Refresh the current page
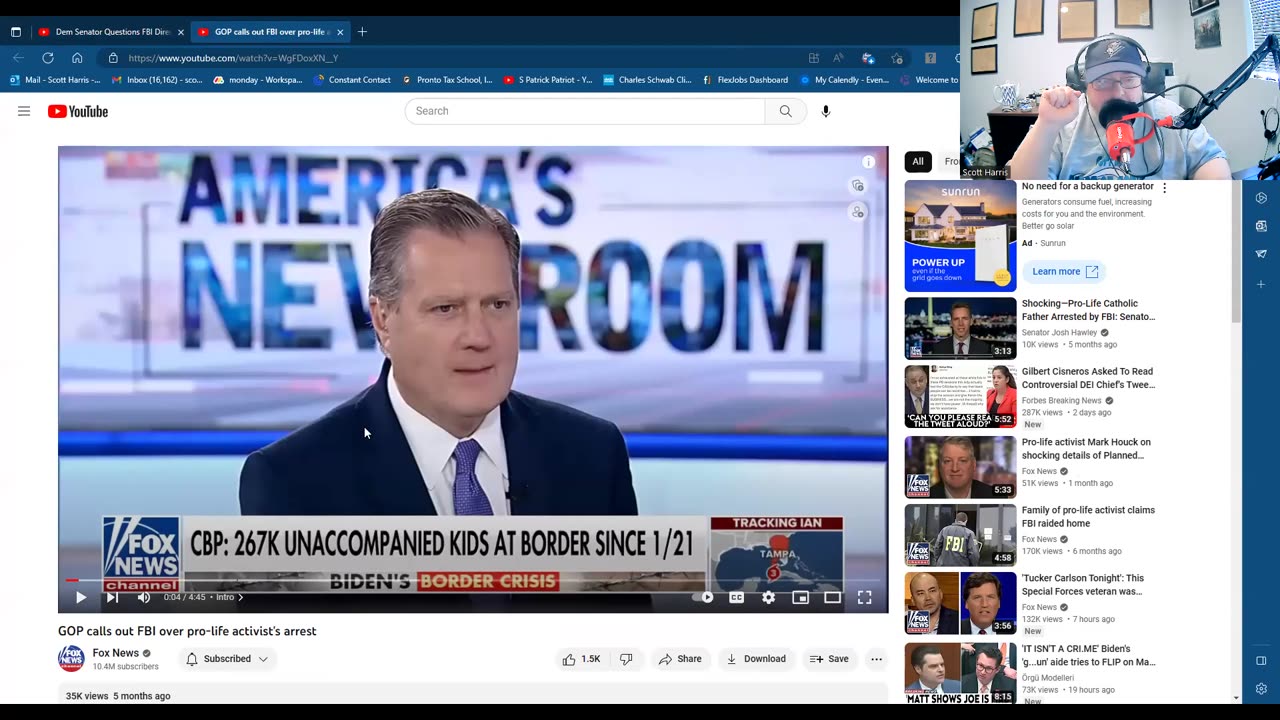 pos(47,58)
